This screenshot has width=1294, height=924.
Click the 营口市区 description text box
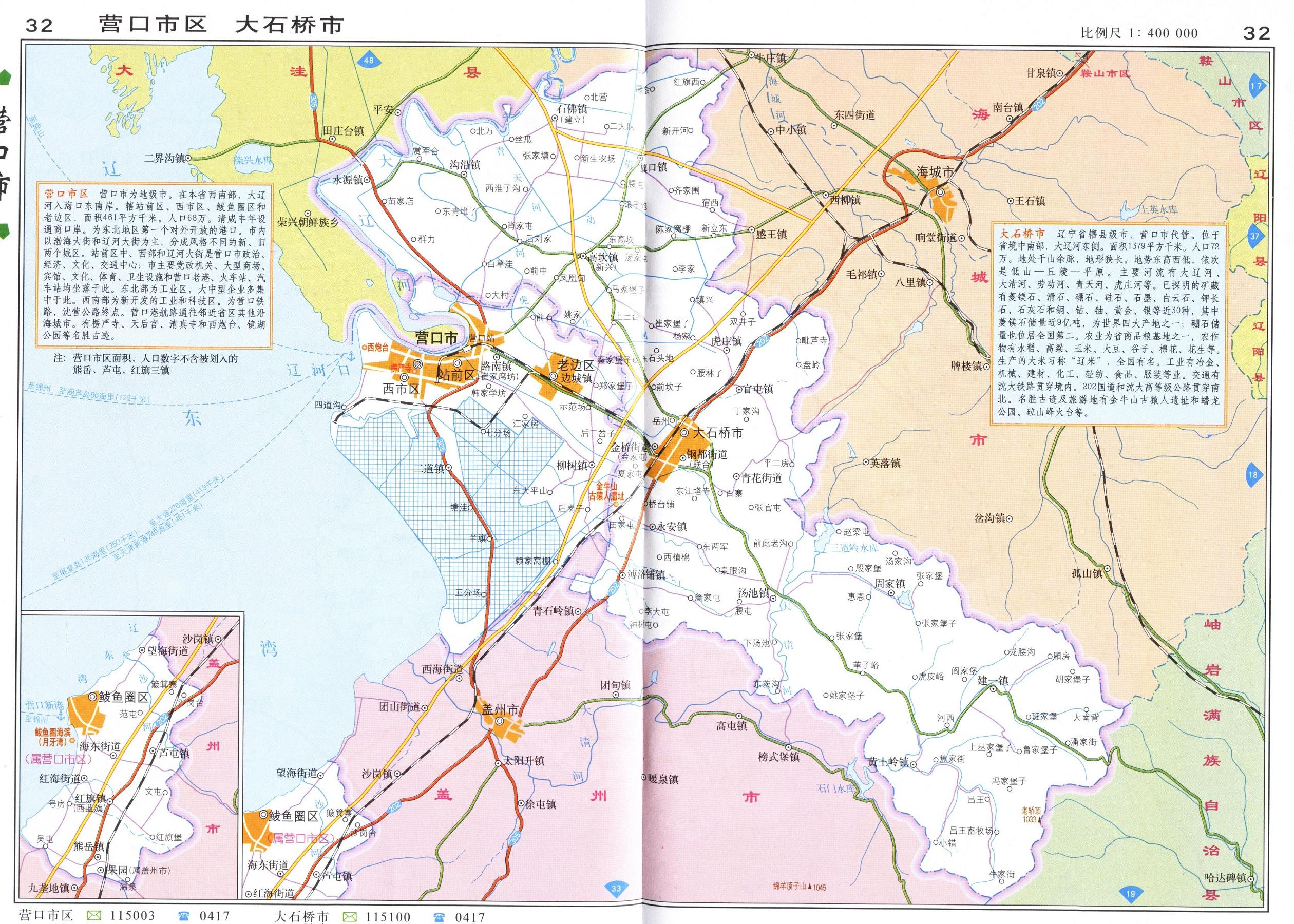(x=154, y=264)
